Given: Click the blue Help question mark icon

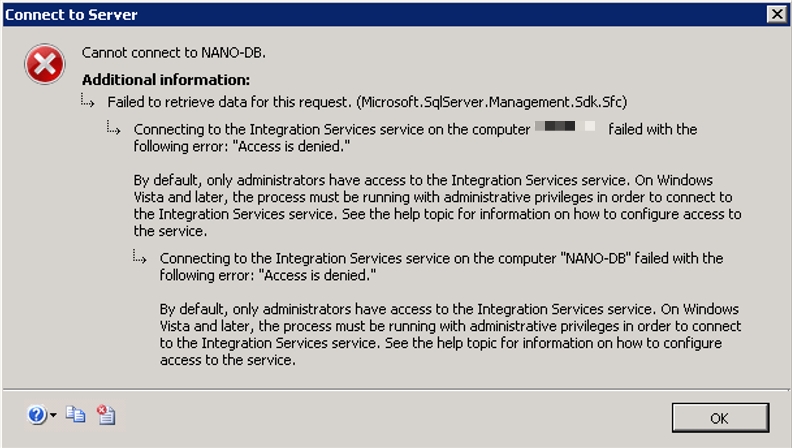Looking at the screenshot, I should 37,415.
